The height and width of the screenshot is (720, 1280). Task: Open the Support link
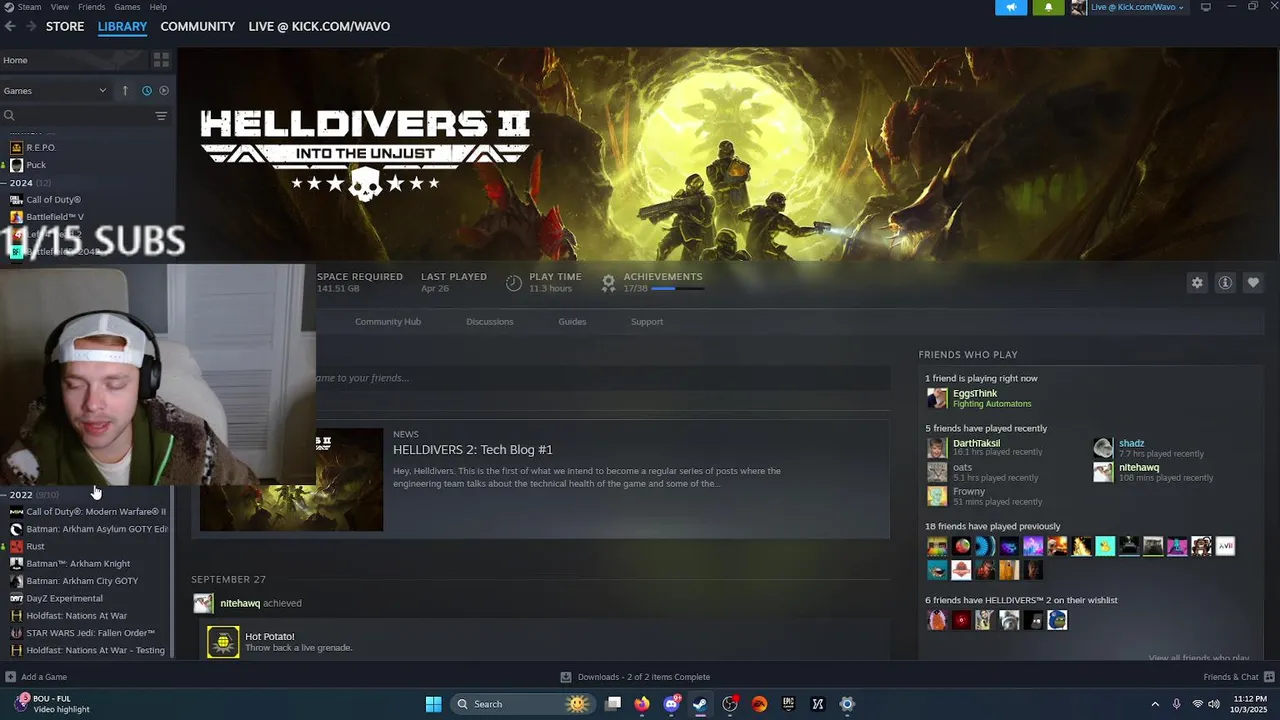click(647, 322)
